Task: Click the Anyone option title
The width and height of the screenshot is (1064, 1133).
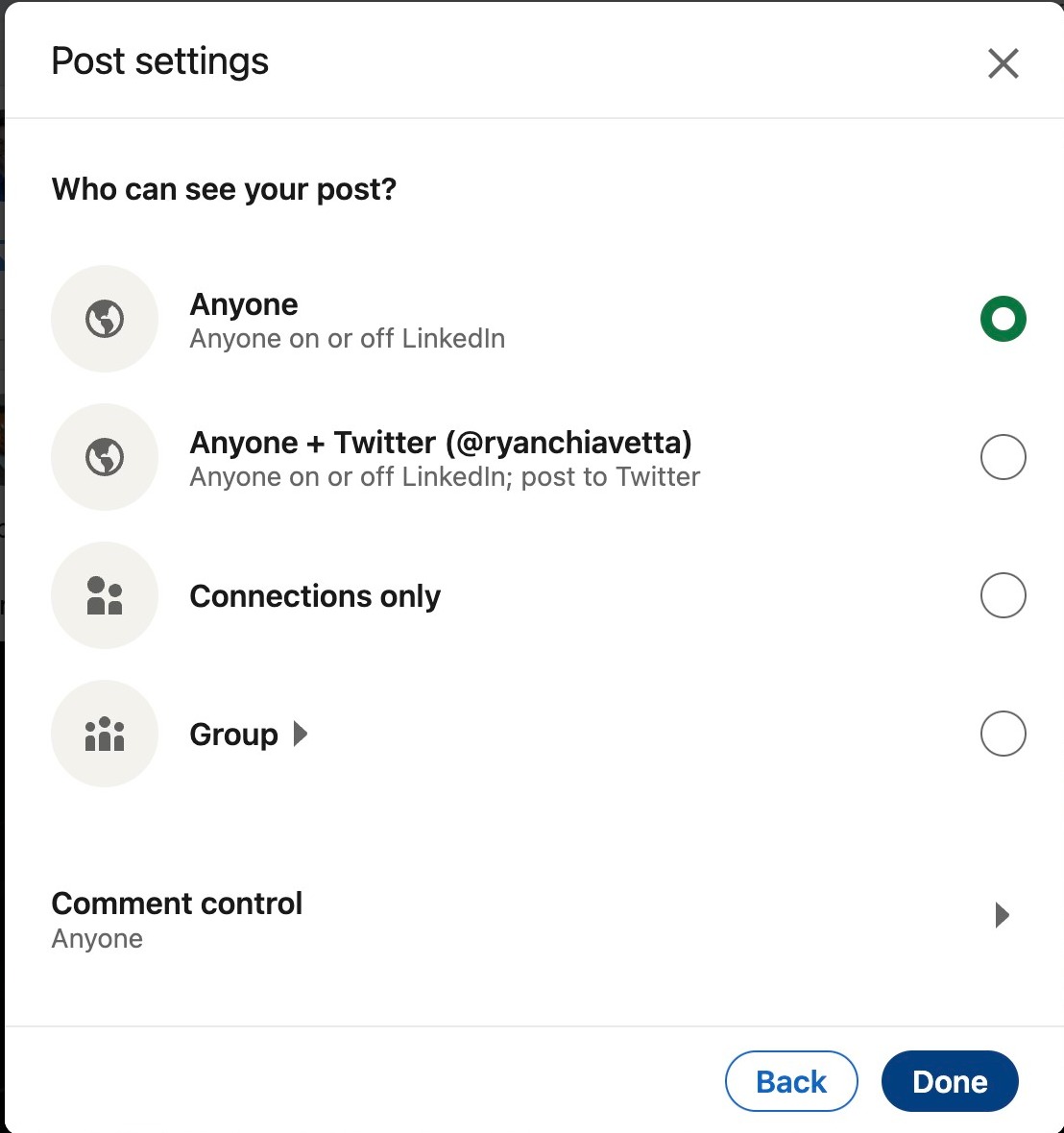Action: [244, 304]
